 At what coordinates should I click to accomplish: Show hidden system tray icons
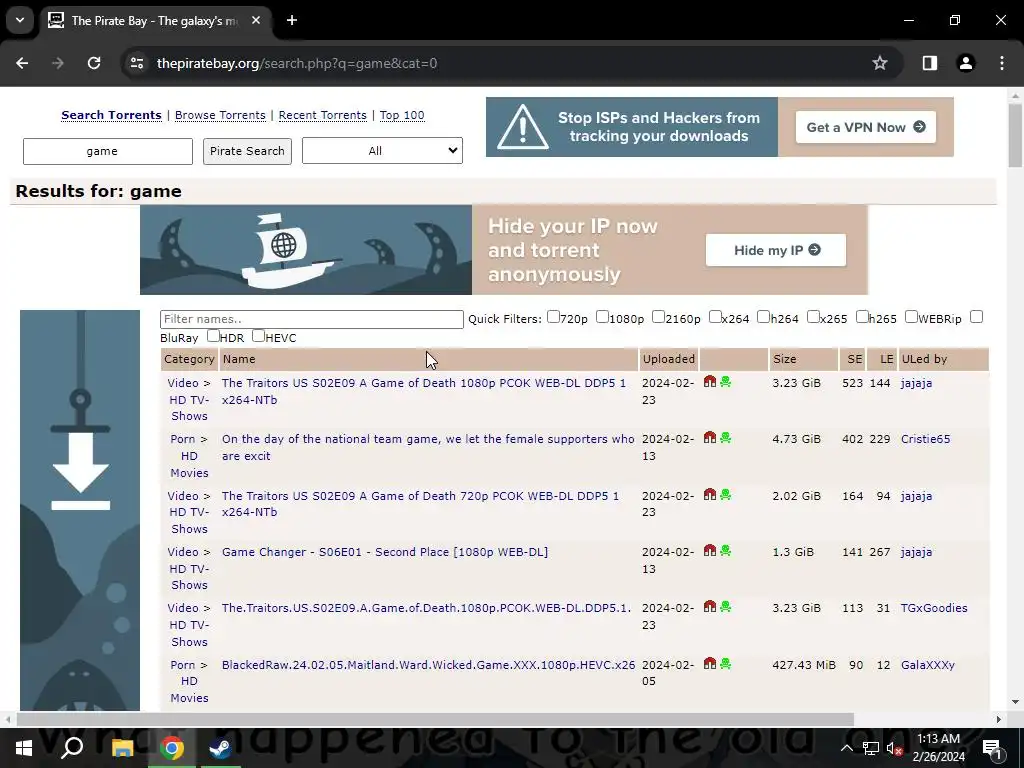tap(846, 748)
